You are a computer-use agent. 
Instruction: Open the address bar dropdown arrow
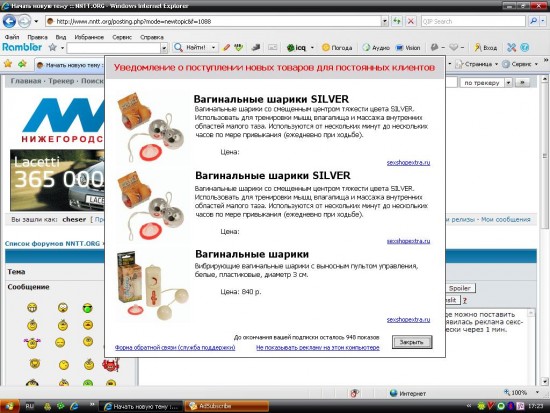(x=384, y=21)
